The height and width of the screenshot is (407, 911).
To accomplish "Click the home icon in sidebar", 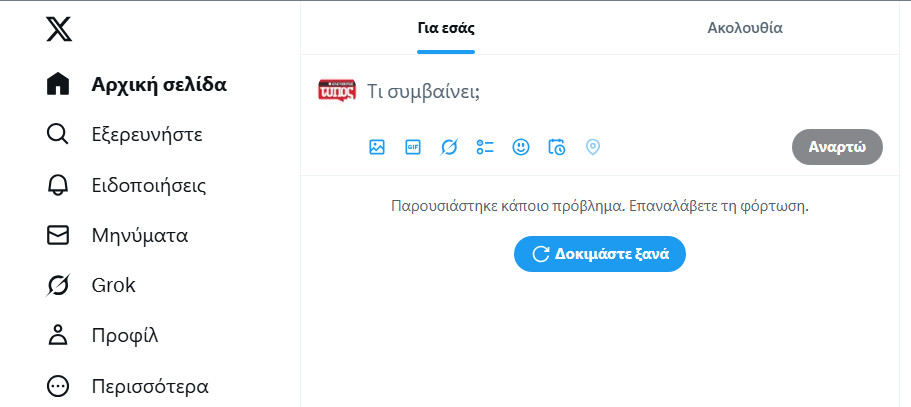I will 59,84.
